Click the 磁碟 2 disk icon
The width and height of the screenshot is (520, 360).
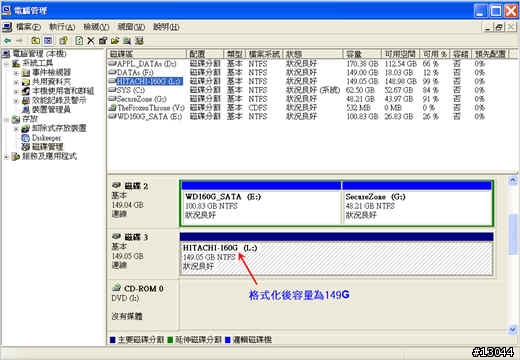(116, 185)
